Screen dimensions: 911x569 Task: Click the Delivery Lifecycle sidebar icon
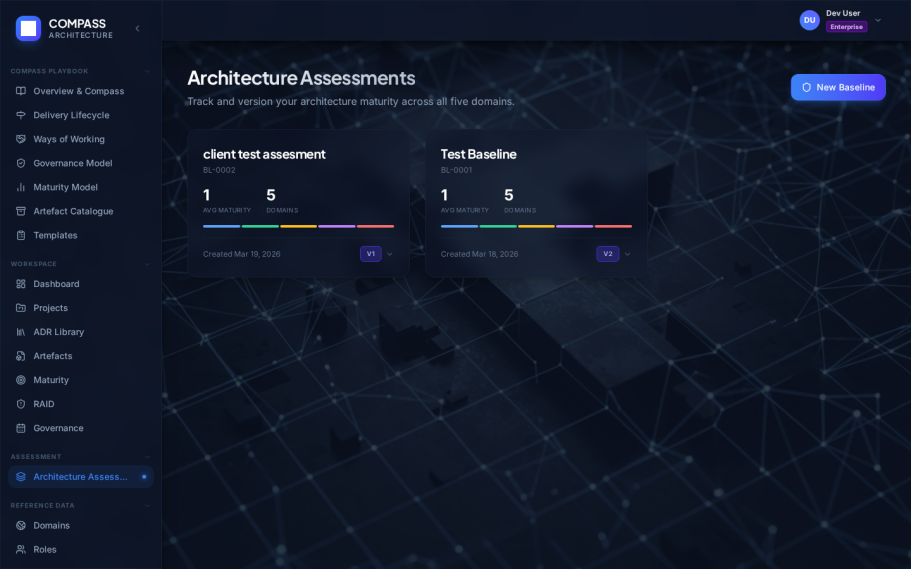(x=21, y=115)
